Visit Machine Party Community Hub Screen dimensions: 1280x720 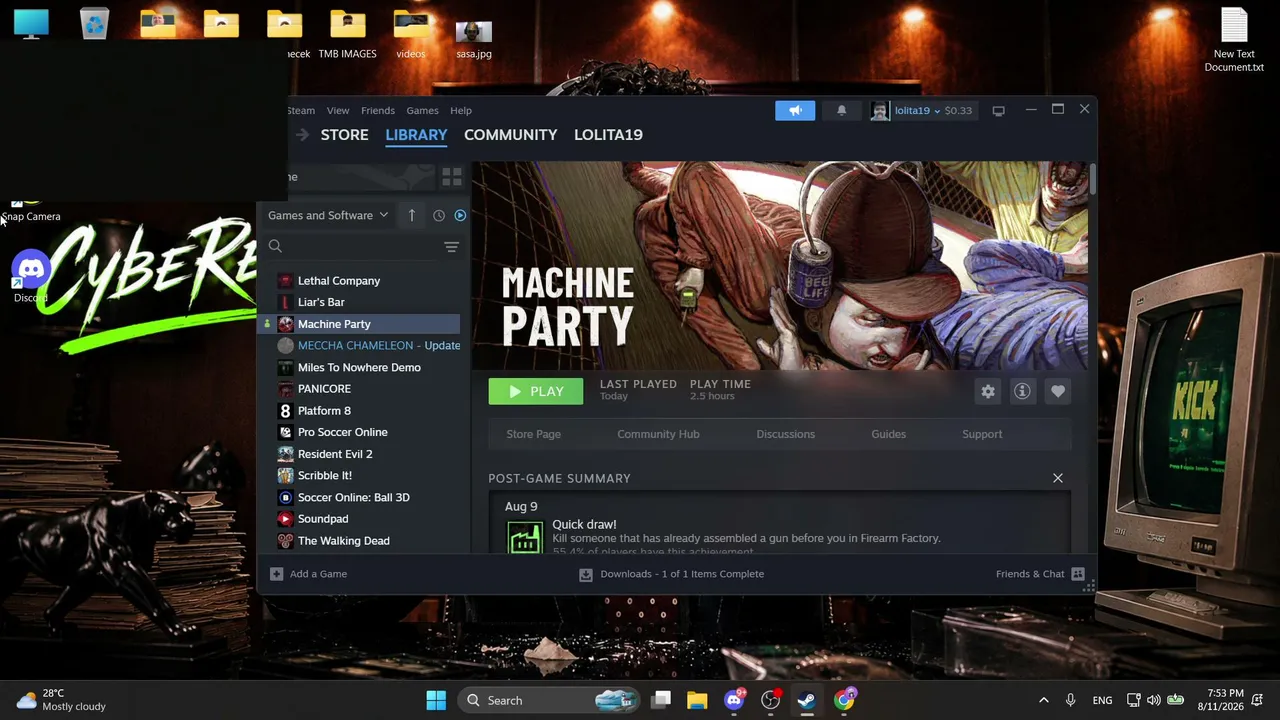click(658, 434)
